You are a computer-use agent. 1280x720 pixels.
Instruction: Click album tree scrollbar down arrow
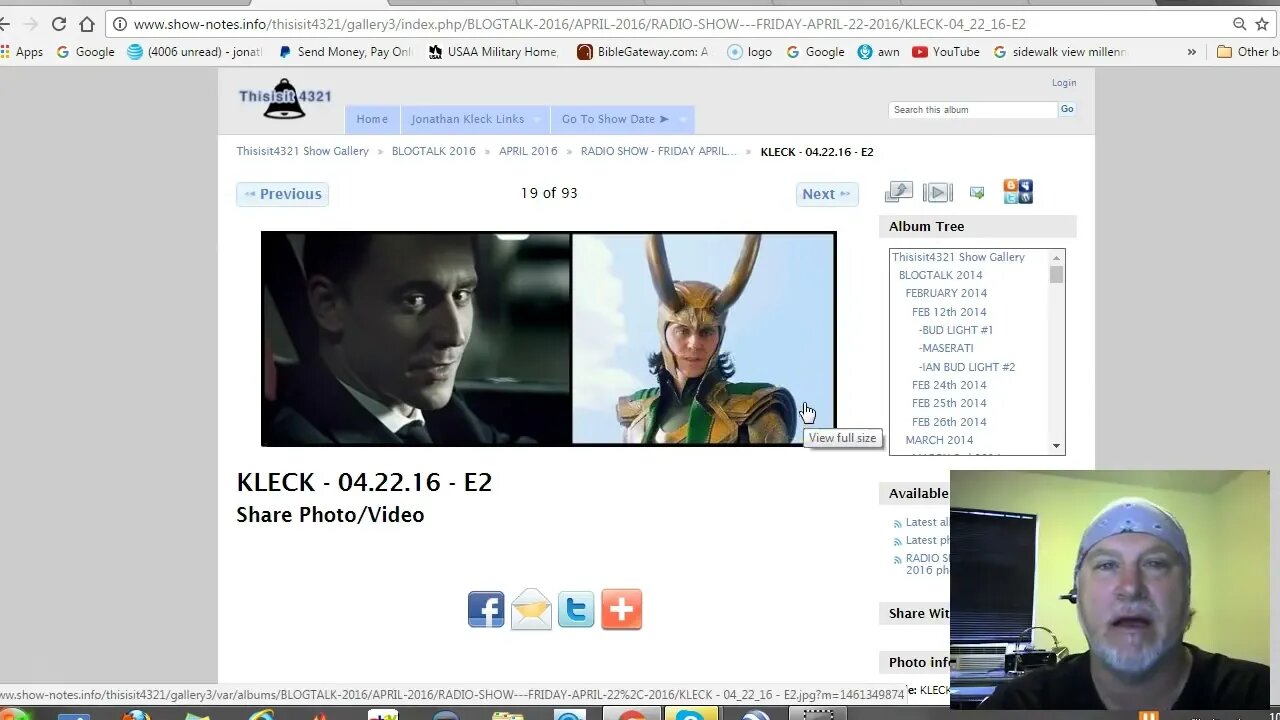tap(1056, 446)
